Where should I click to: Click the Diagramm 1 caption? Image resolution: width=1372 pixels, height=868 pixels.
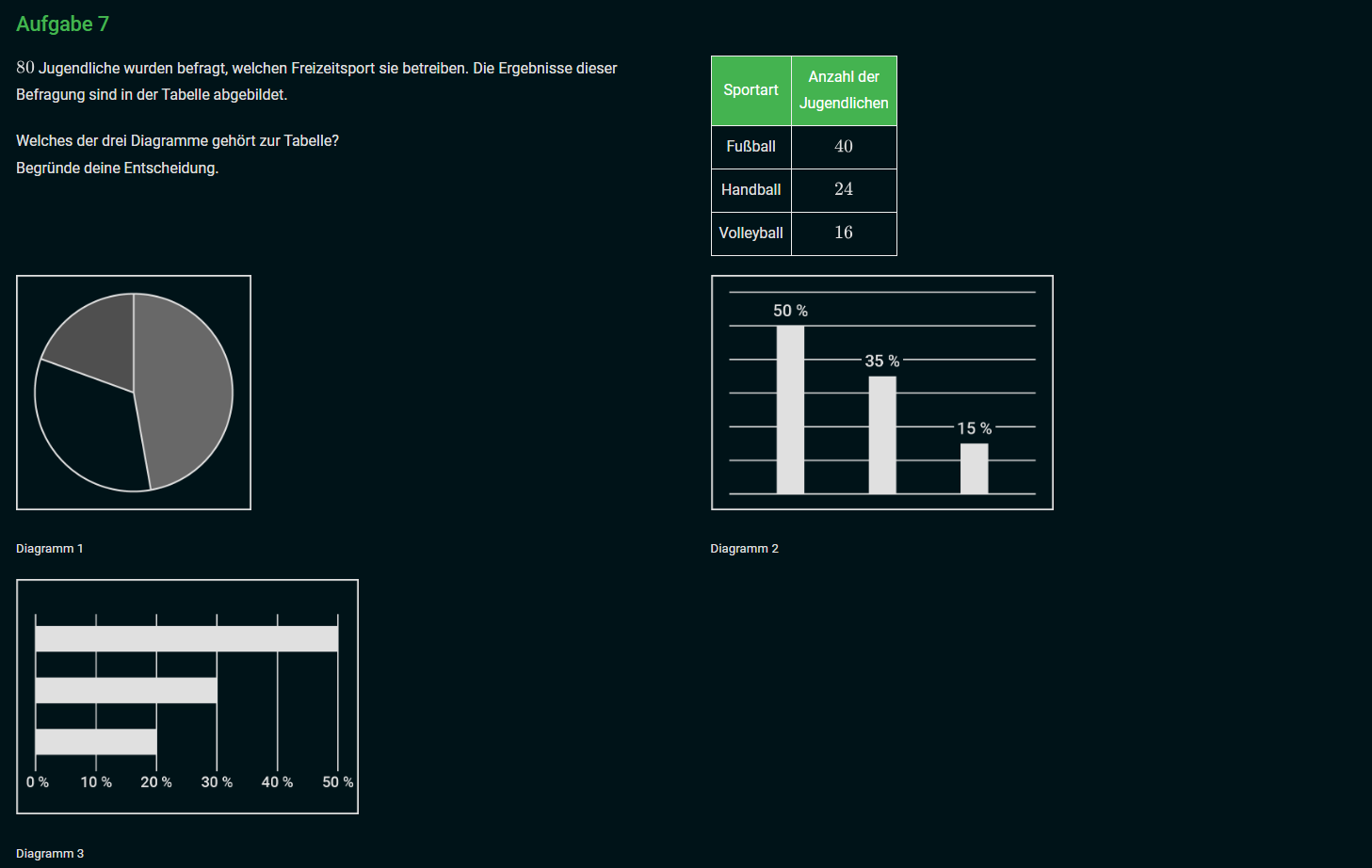point(50,549)
